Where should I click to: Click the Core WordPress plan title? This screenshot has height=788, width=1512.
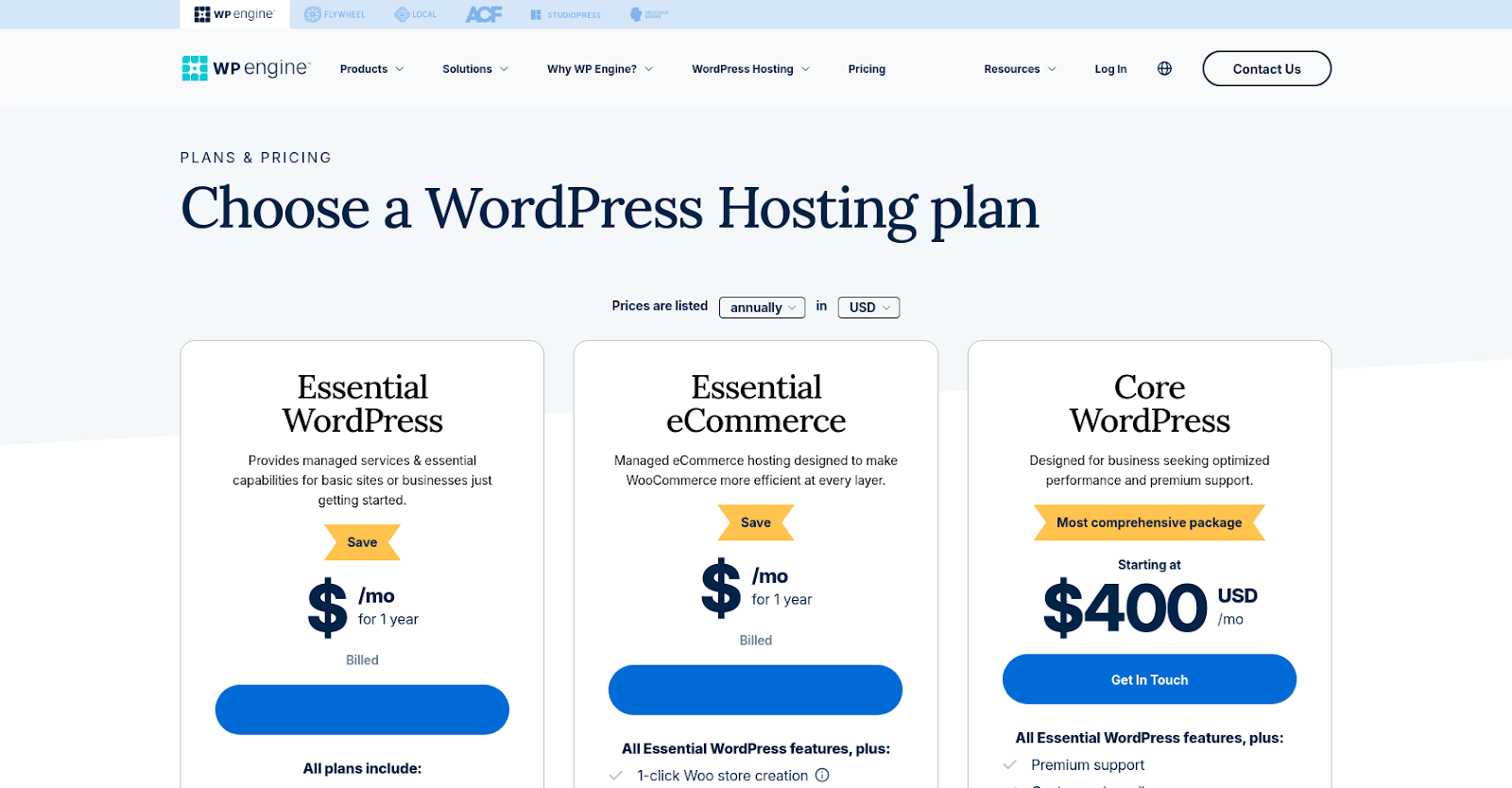pyautogui.click(x=1149, y=403)
